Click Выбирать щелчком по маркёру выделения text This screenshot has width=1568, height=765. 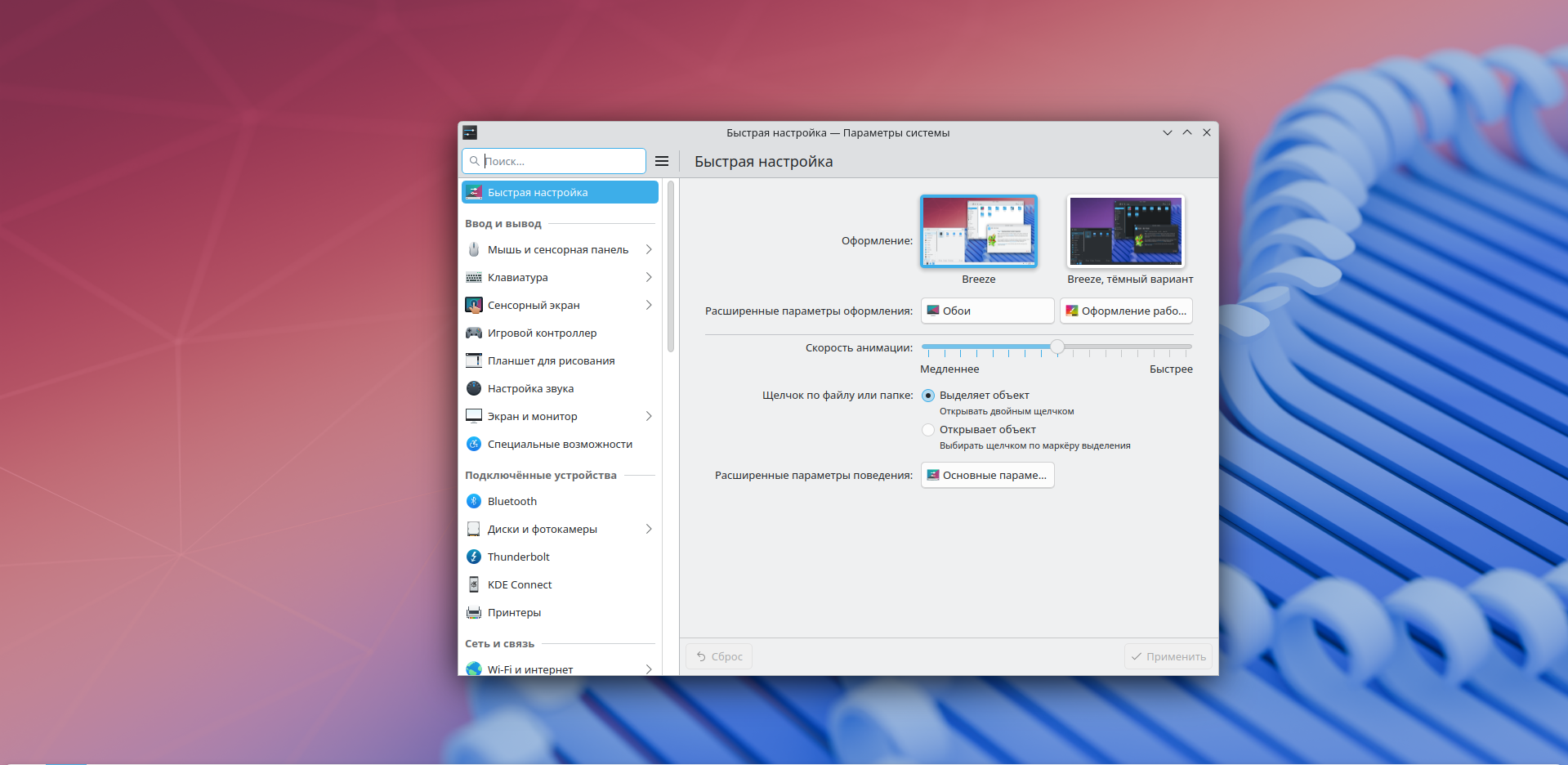pyautogui.click(x=1035, y=445)
